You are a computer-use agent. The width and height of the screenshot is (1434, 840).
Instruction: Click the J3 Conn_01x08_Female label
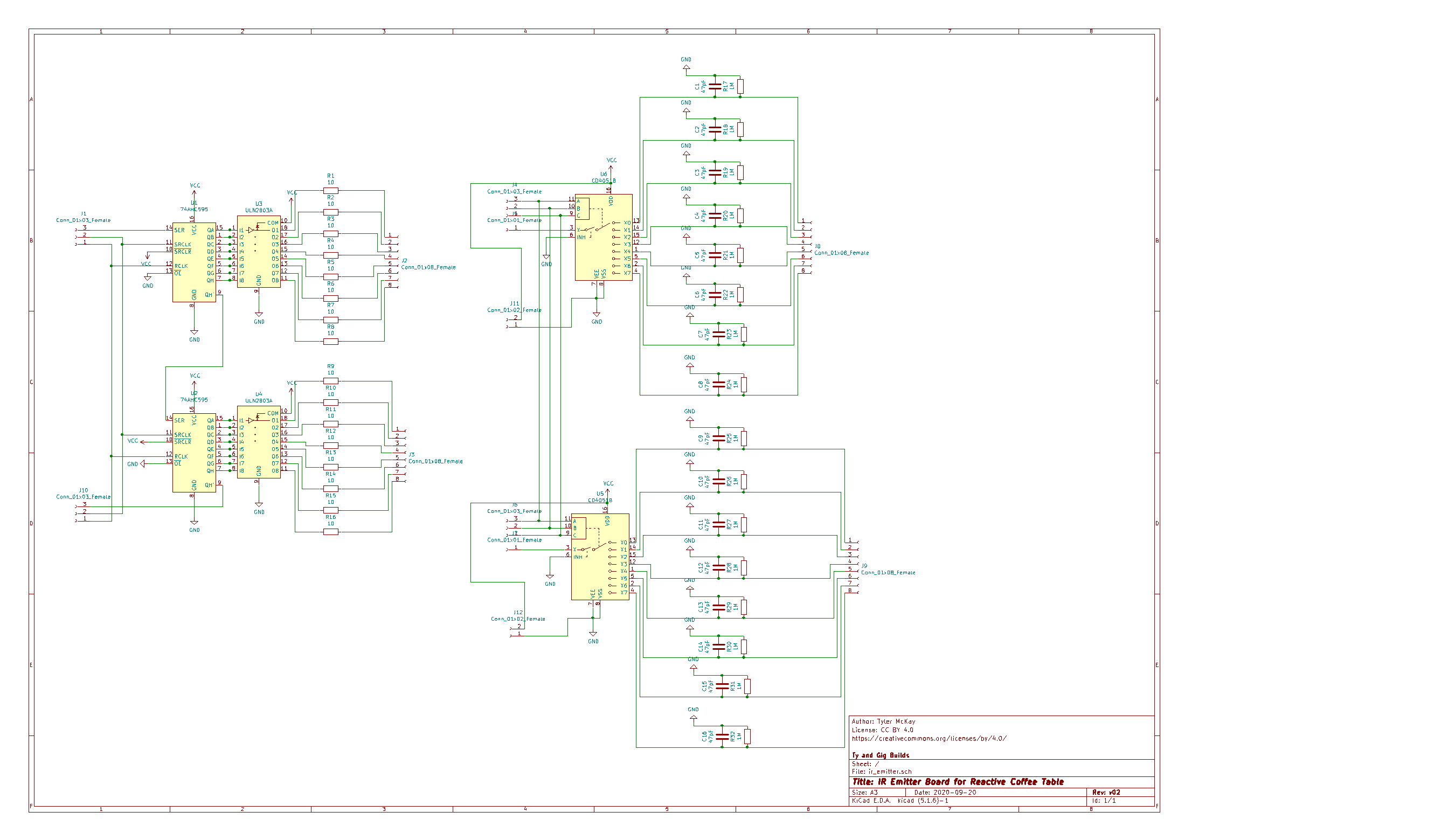click(x=435, y=461)
